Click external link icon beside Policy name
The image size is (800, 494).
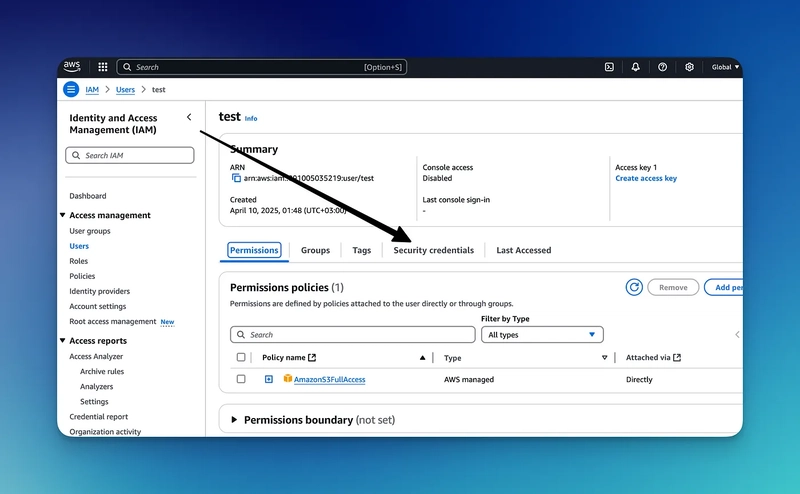(x=312, y=357)
